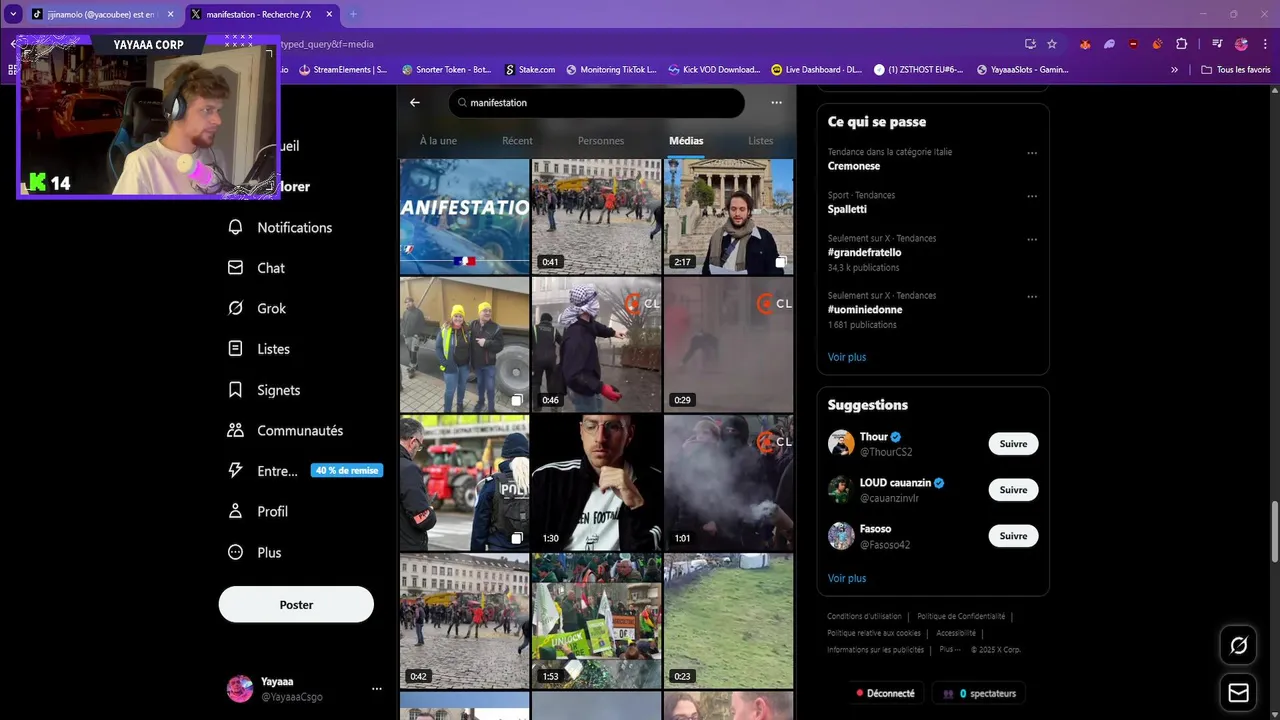The height and width of the screenshot is (720, 1280).
Task: Open the 0:41 video thumbnail
Action: 596,216
